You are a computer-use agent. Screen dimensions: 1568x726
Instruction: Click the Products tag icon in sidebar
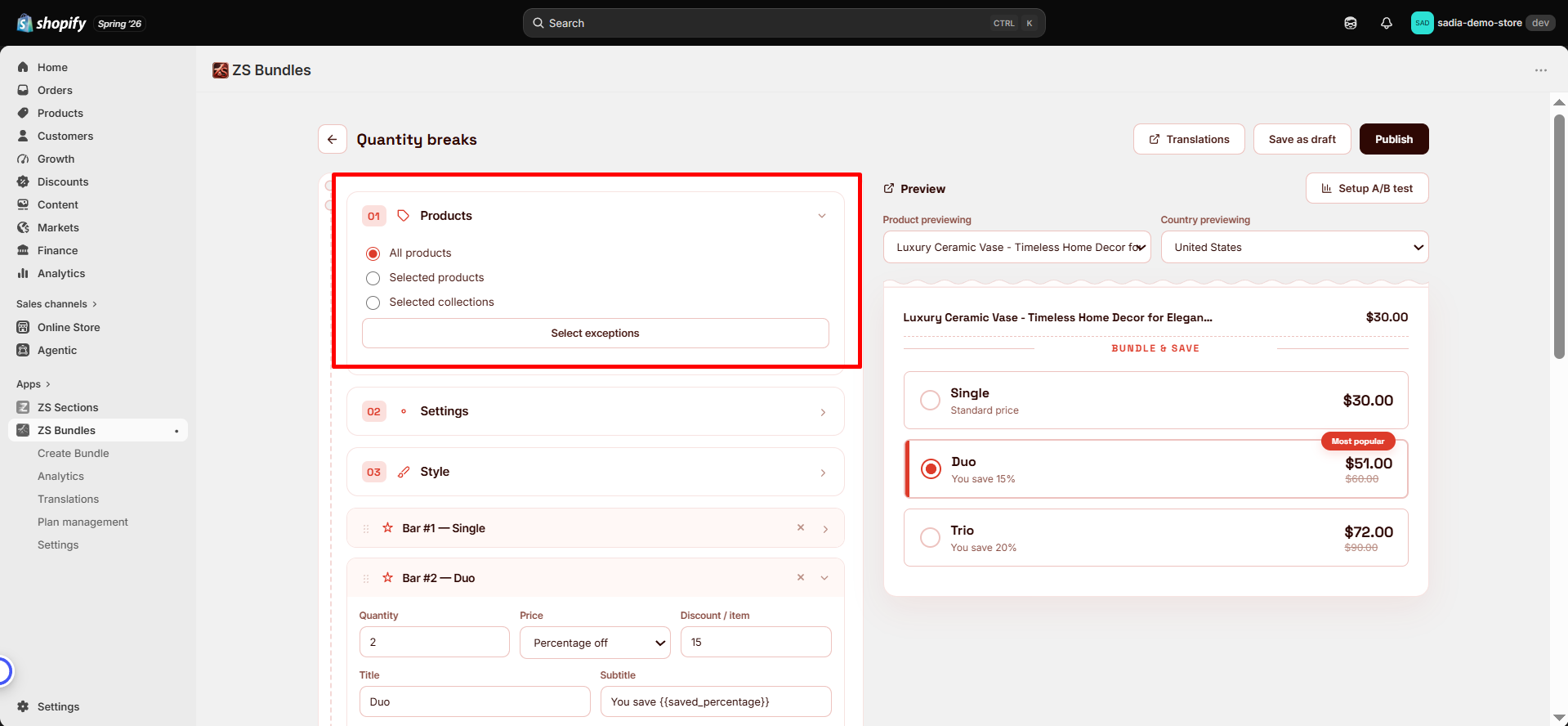(23, 113)
